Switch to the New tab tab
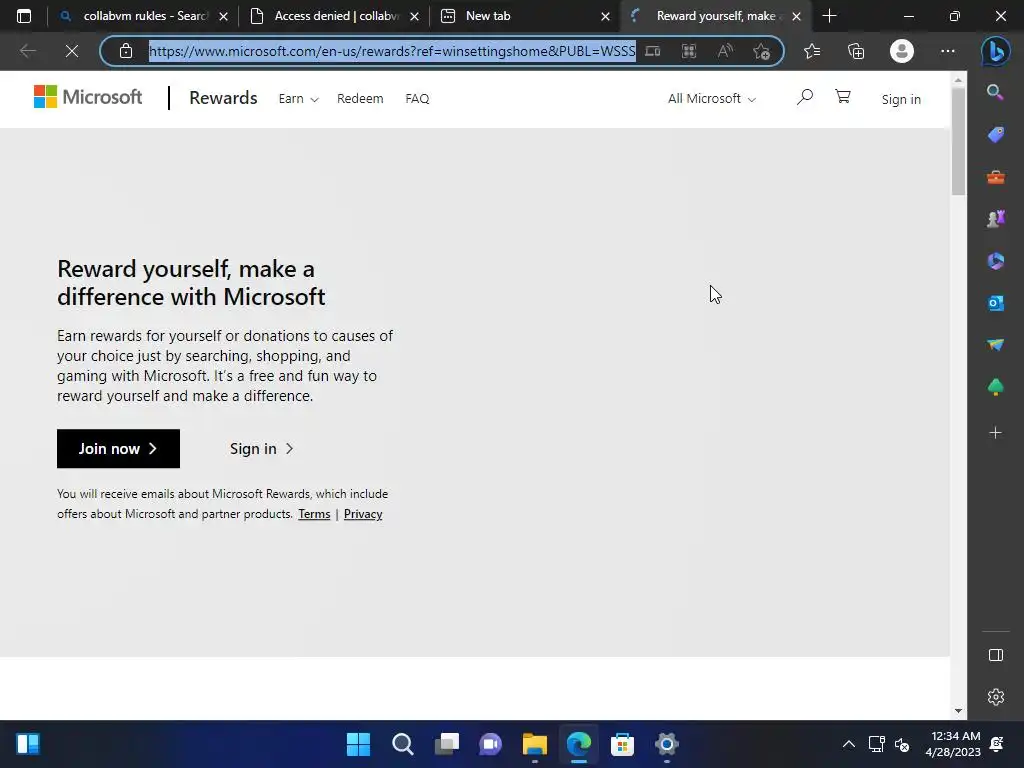Viewport: 1024px width, 768px height. pyautogui.click(x=527, y=16)
